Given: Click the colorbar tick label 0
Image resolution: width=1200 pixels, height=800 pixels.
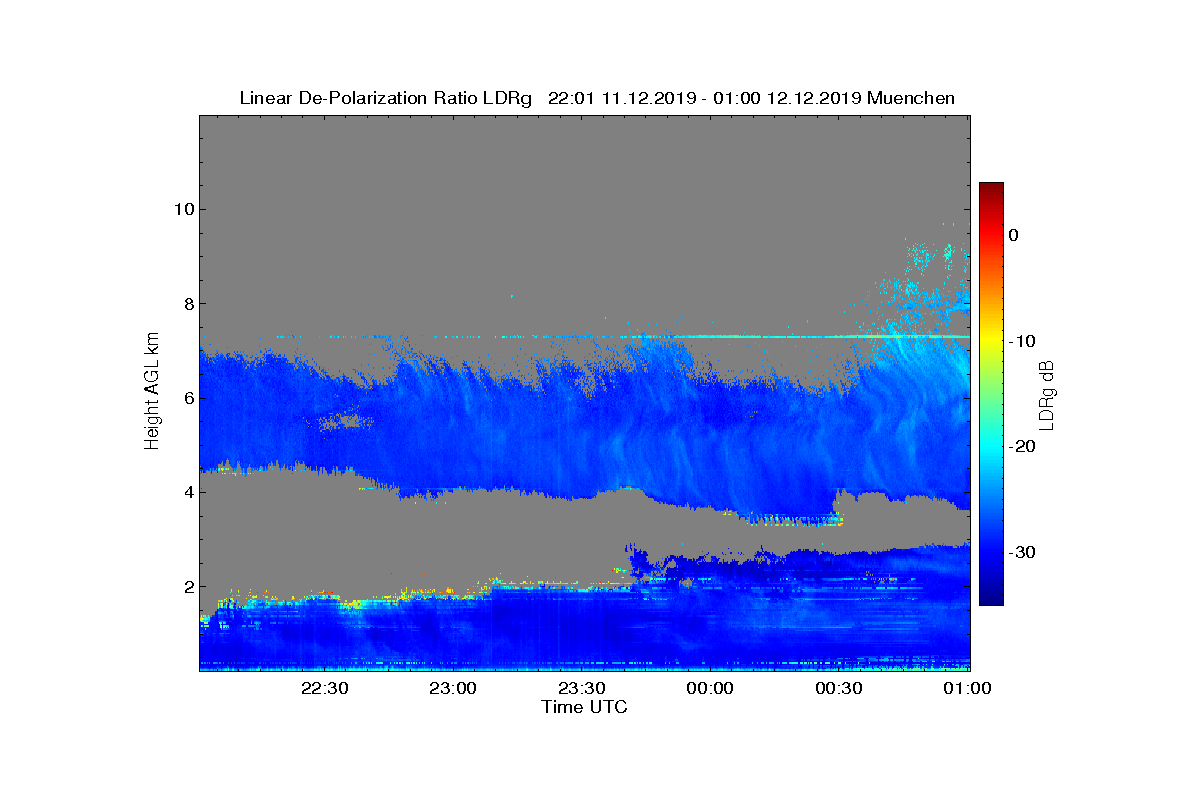Looking at the screenshot, I should pos(1013,235).
